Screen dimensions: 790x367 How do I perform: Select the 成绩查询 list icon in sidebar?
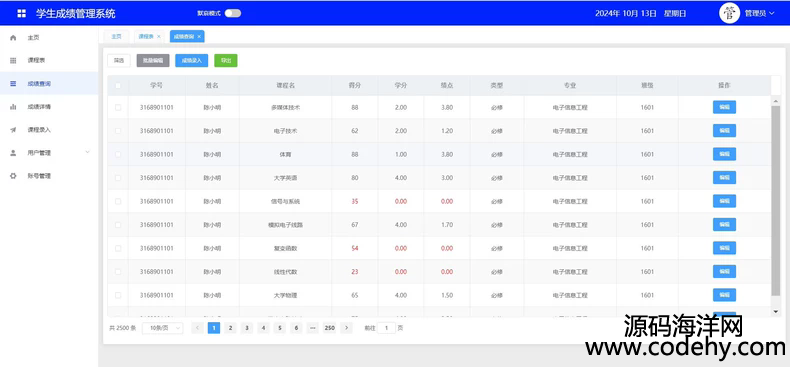point(13,84)
